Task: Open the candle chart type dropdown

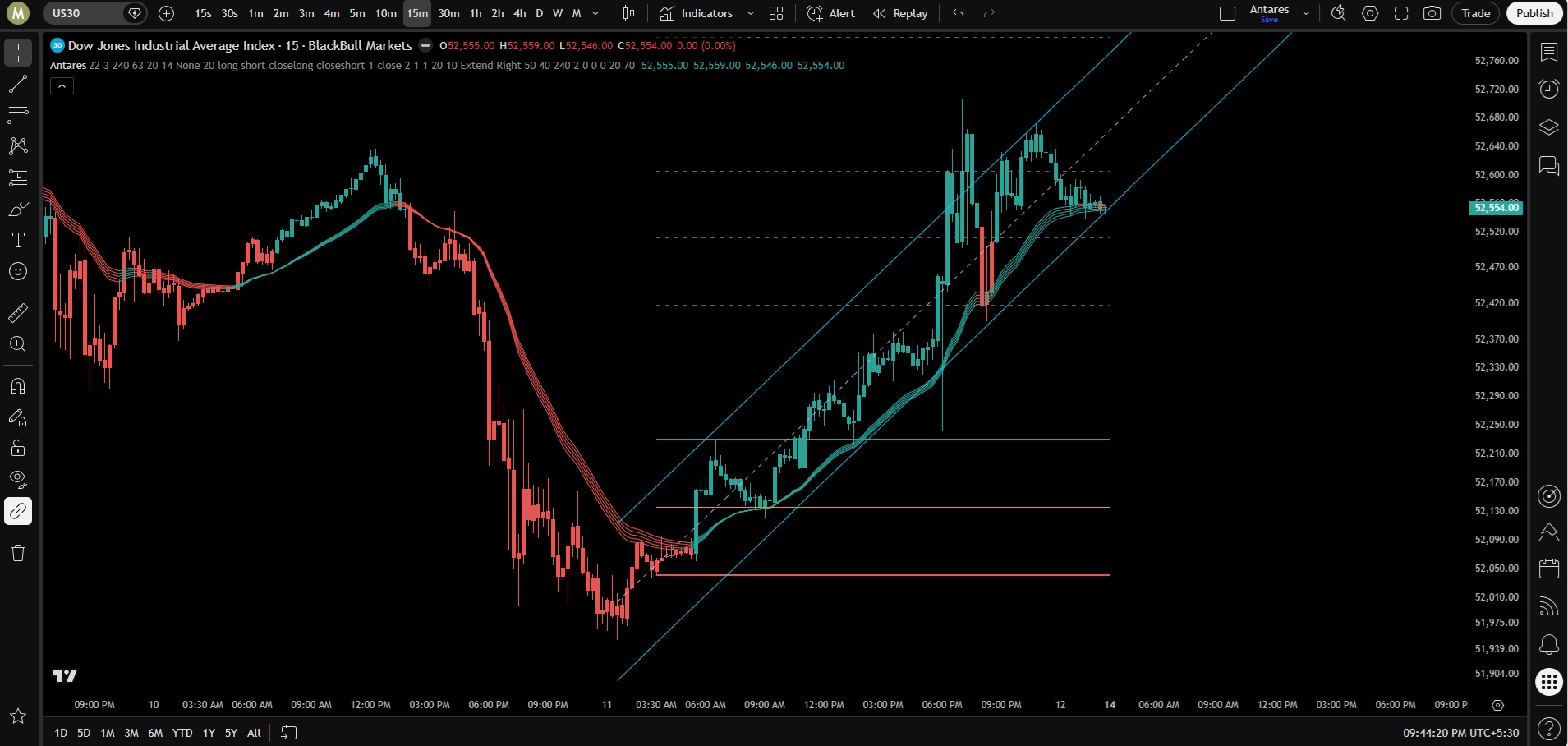Action: point(629,13)
